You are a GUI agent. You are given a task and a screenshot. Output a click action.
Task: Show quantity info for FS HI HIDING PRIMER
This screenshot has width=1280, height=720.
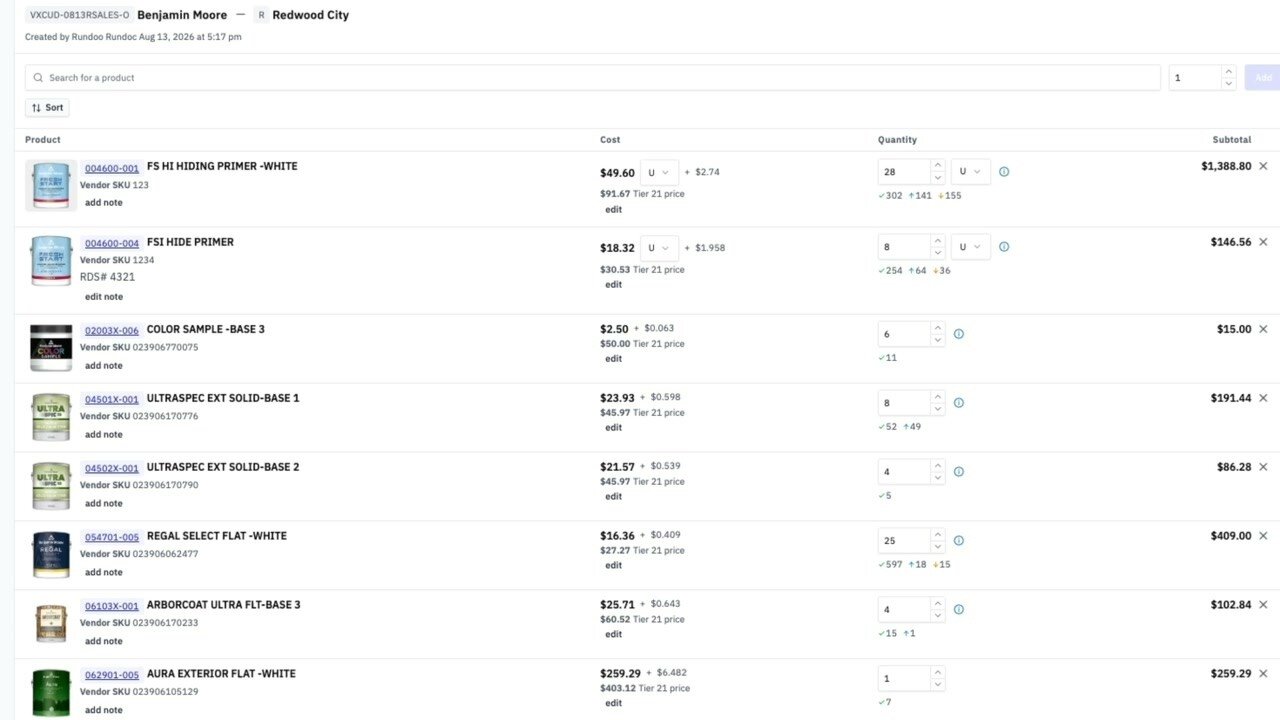pos(1004,172)
